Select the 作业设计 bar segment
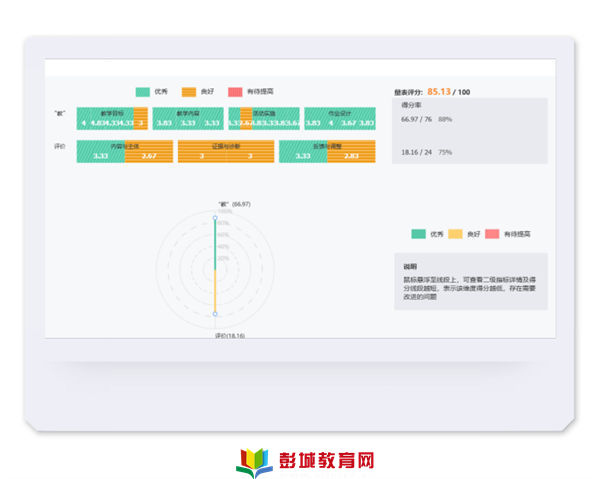The width and height of the screenshot is (600, 479). click(340, 119)
